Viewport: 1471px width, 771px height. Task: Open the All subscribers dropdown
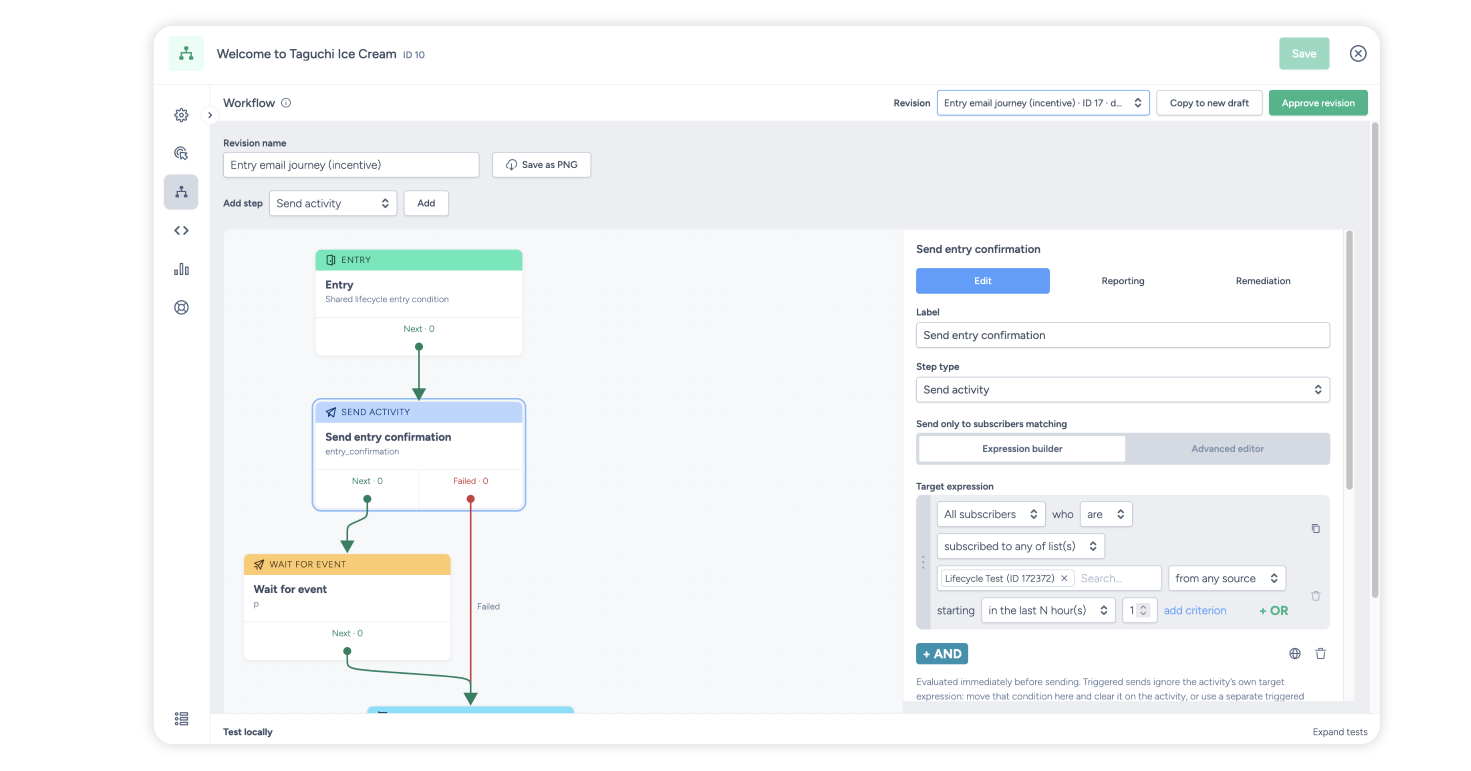tap(991, 514)
